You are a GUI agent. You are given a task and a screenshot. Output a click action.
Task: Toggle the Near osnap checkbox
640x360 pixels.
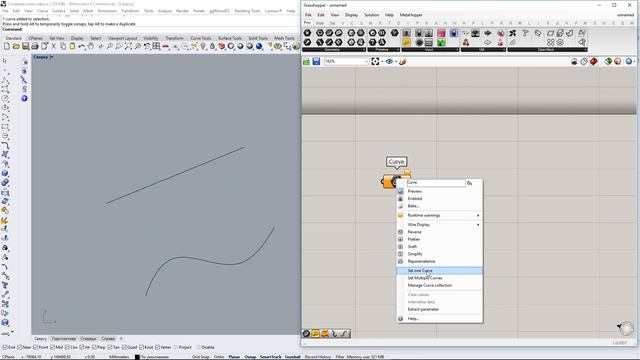pyautogui.click(x=20, y=347)
